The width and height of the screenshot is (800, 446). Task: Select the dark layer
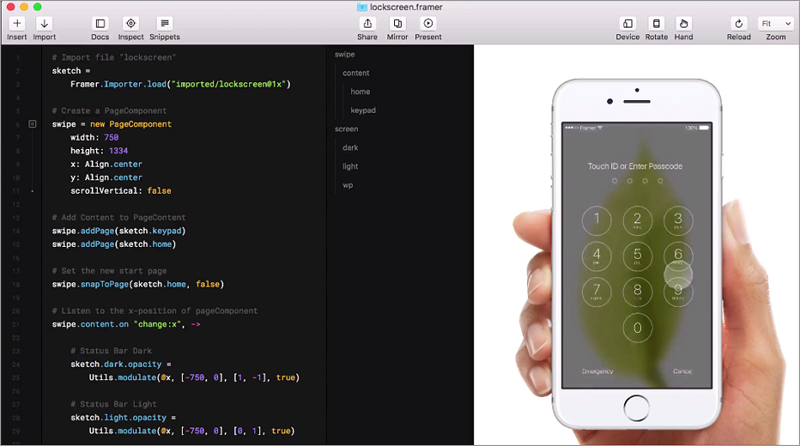[x=350, y=147]
